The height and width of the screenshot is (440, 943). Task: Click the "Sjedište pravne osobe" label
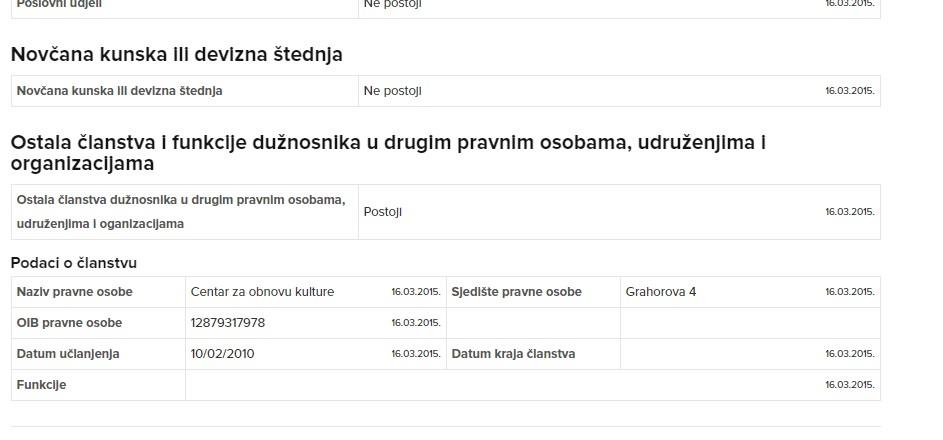tap(516, 292)
